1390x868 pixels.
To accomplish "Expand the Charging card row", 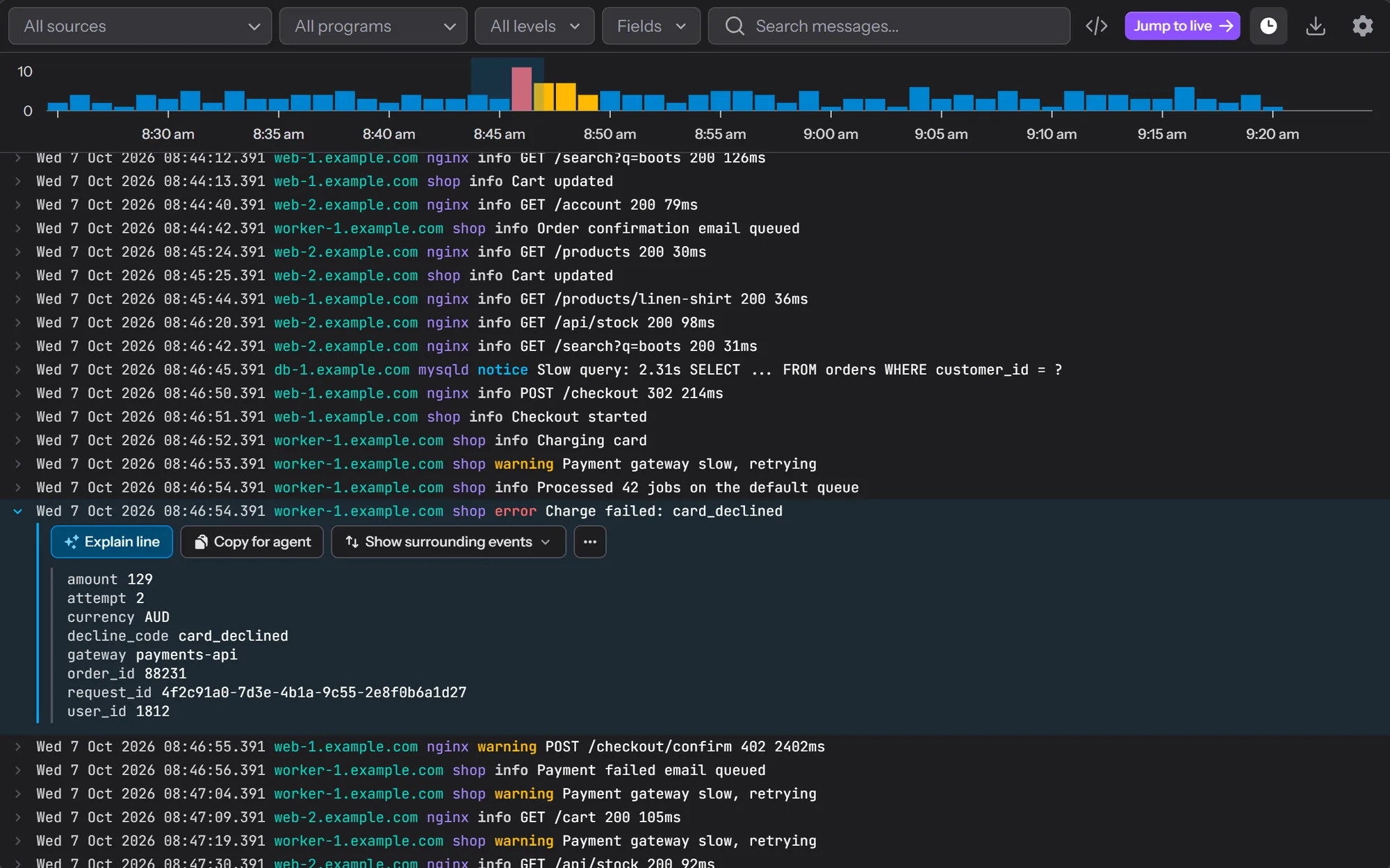I will tap(18, 441).
